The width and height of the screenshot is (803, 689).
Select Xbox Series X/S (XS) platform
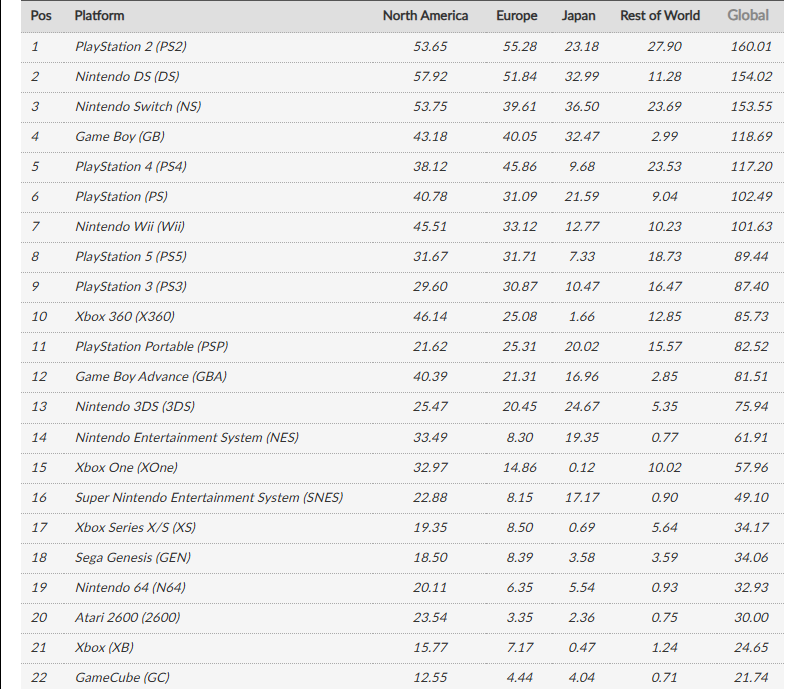[135, 527]
